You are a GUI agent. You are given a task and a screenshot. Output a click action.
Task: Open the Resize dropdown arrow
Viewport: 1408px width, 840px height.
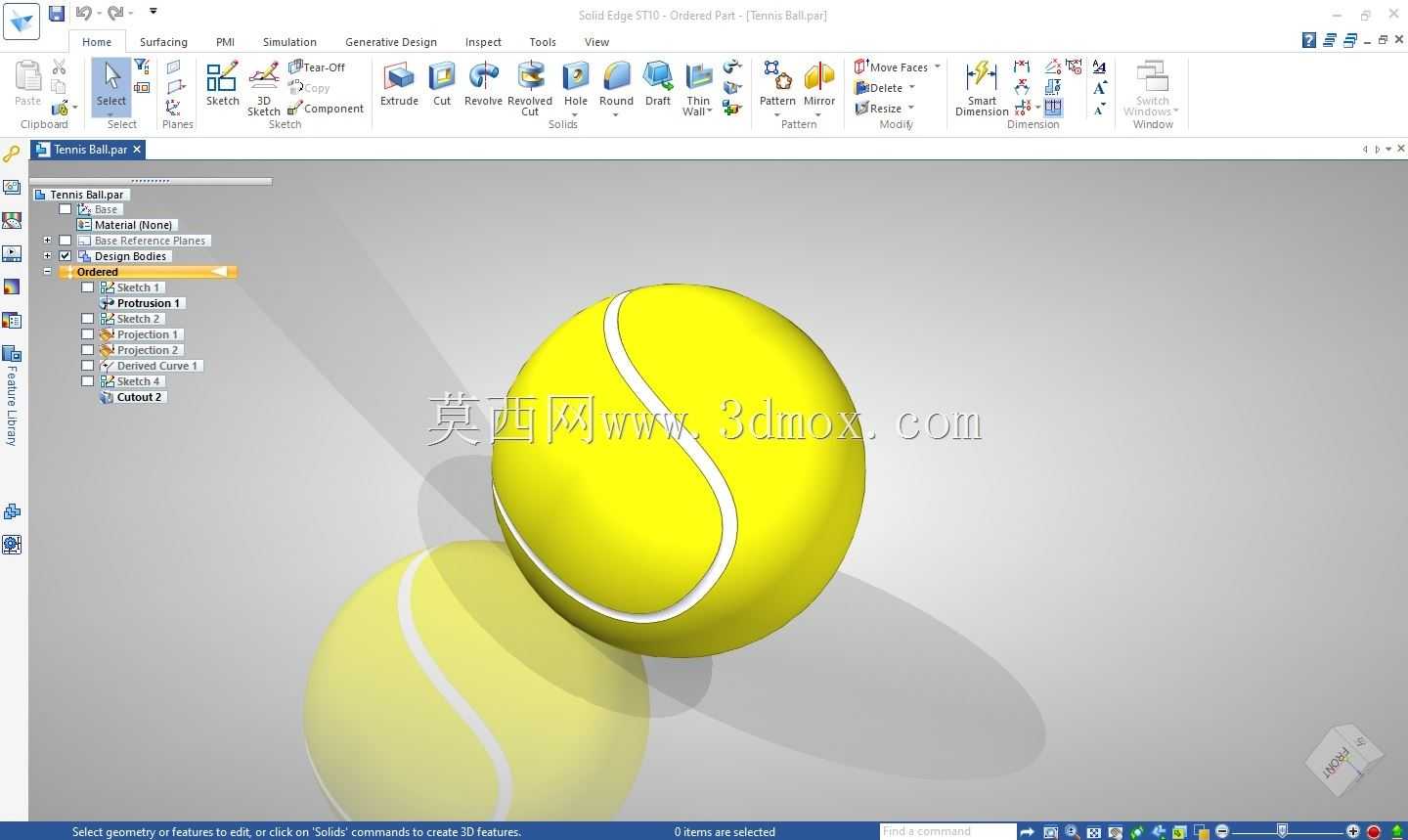click(910, 109)
